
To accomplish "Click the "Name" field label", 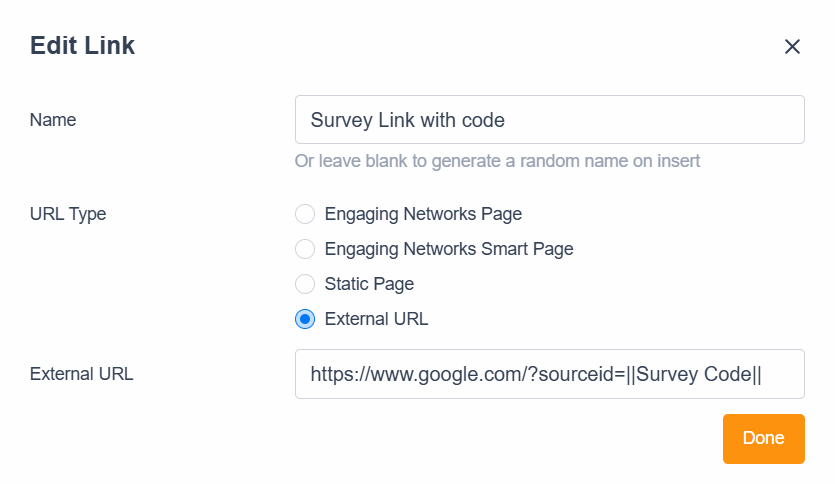I will [x=53, y=120].
